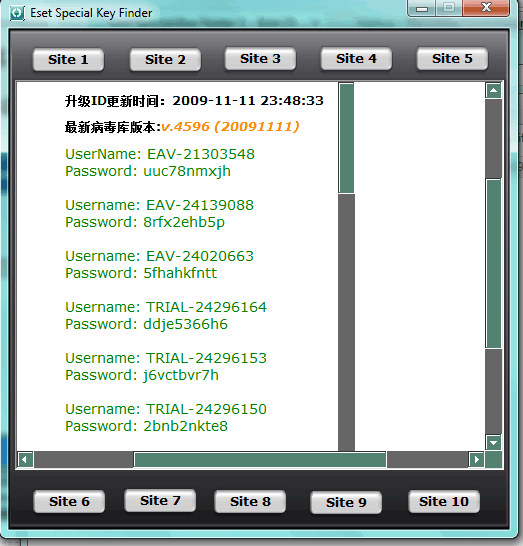Select the Site 3 button
This screenshot has width=523, height=546.
260,58
